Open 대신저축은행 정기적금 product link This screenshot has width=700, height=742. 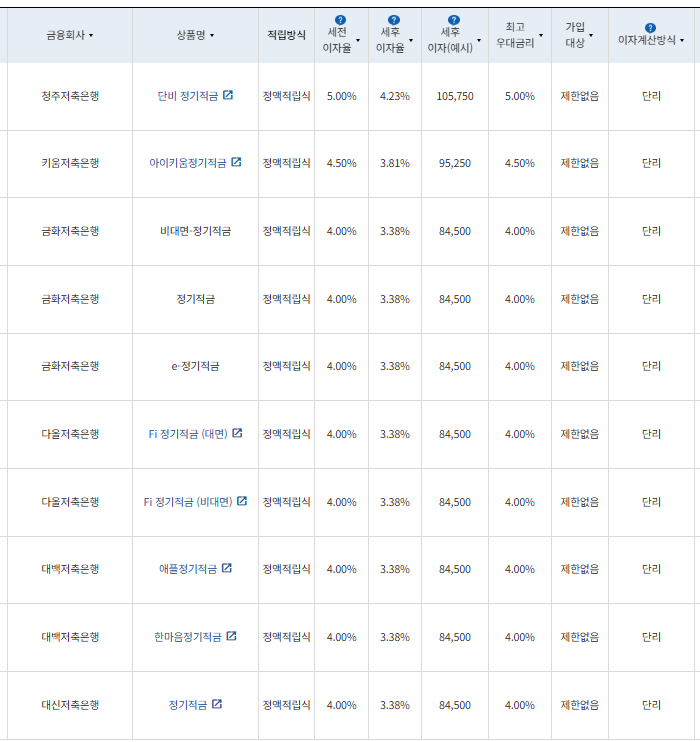coord(188,705)
